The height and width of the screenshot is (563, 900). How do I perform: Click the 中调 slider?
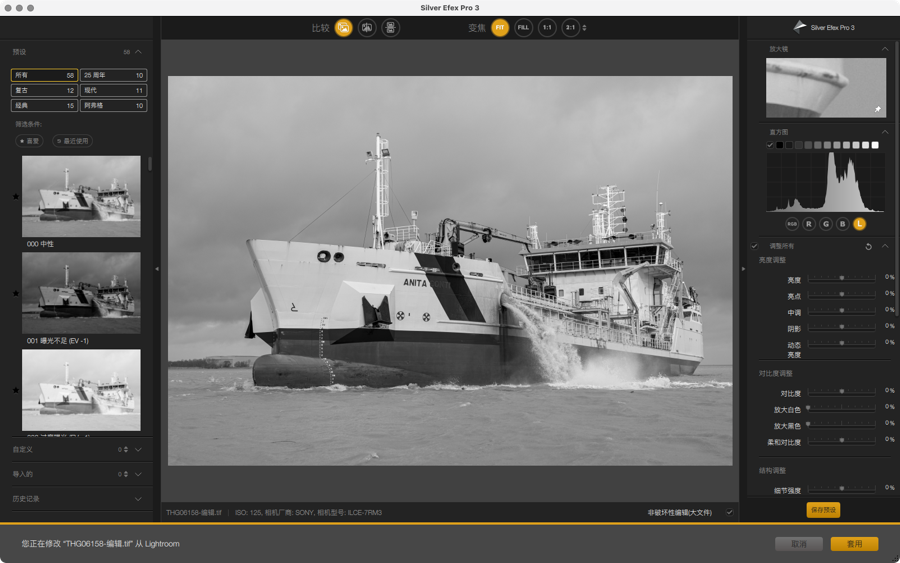click(x=841, y=310)
